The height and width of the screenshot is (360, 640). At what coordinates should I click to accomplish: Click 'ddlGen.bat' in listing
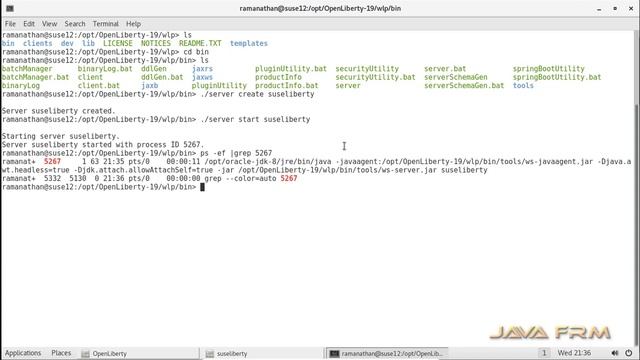(162, 77)
